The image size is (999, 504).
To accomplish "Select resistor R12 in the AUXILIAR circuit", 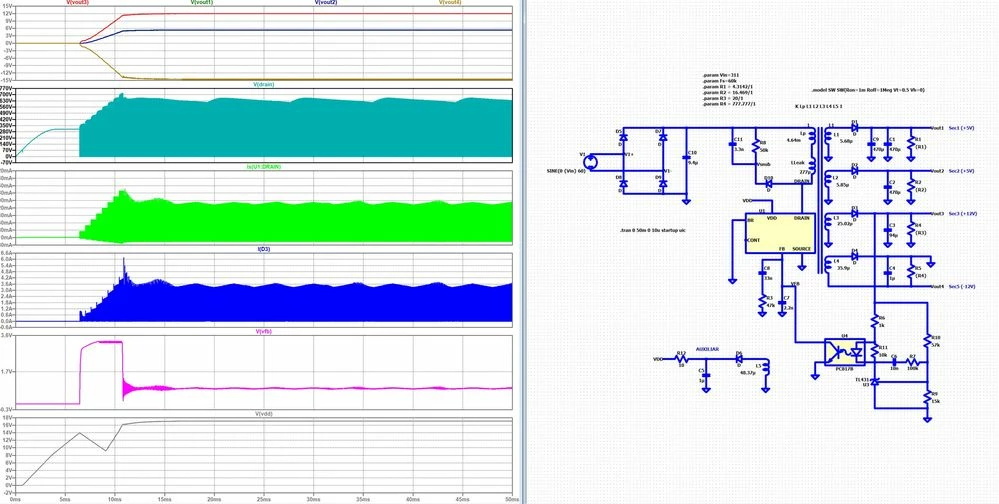I will tap(681, 359).
